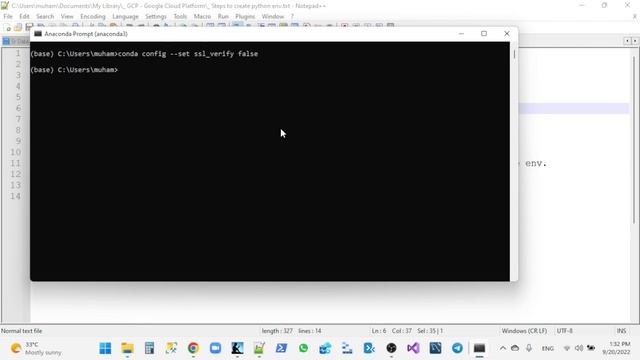Click the tab scroll right arrow in Notepad++

[x=635, y=41]
